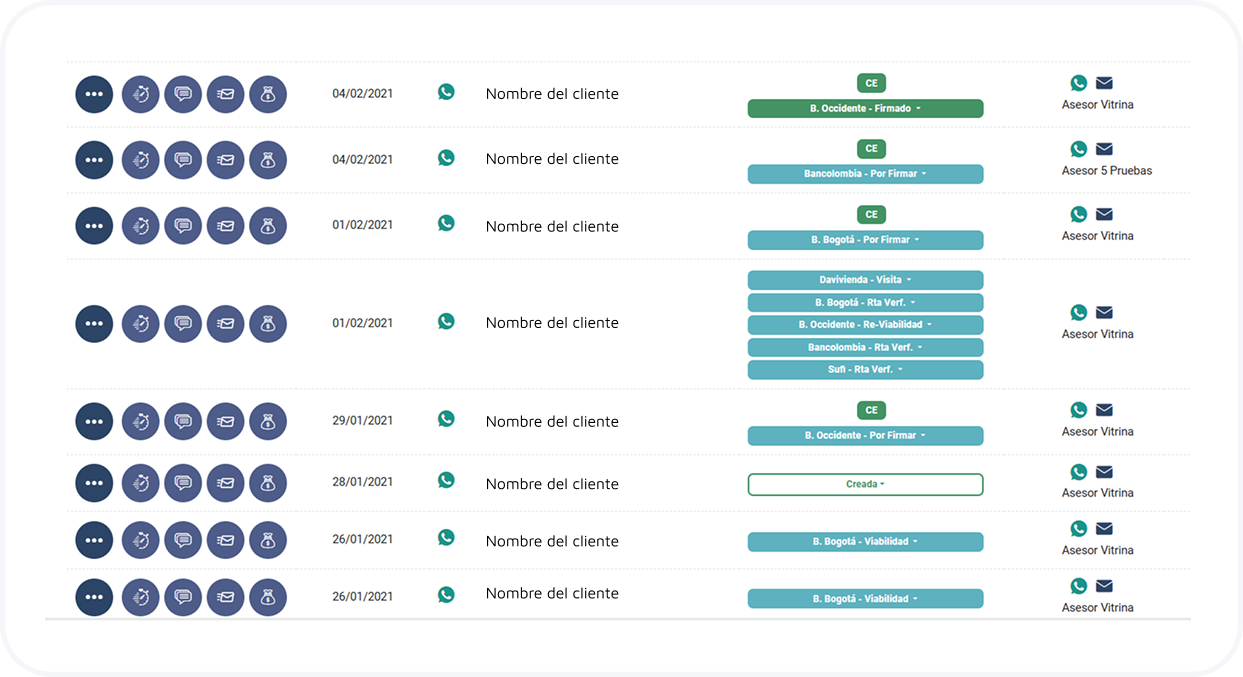Open the Davivienda - Visita dropdown

pyautogui.click(x=865, y=281)
